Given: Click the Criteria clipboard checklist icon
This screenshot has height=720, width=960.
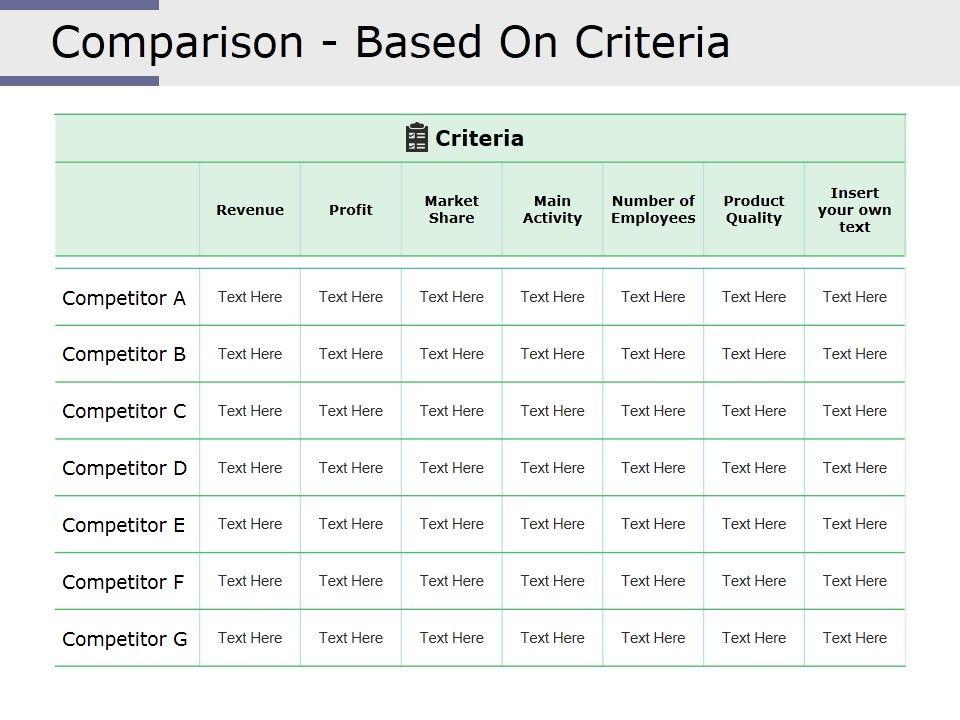Looking at the screenshot, I should (x=417, y=138).
